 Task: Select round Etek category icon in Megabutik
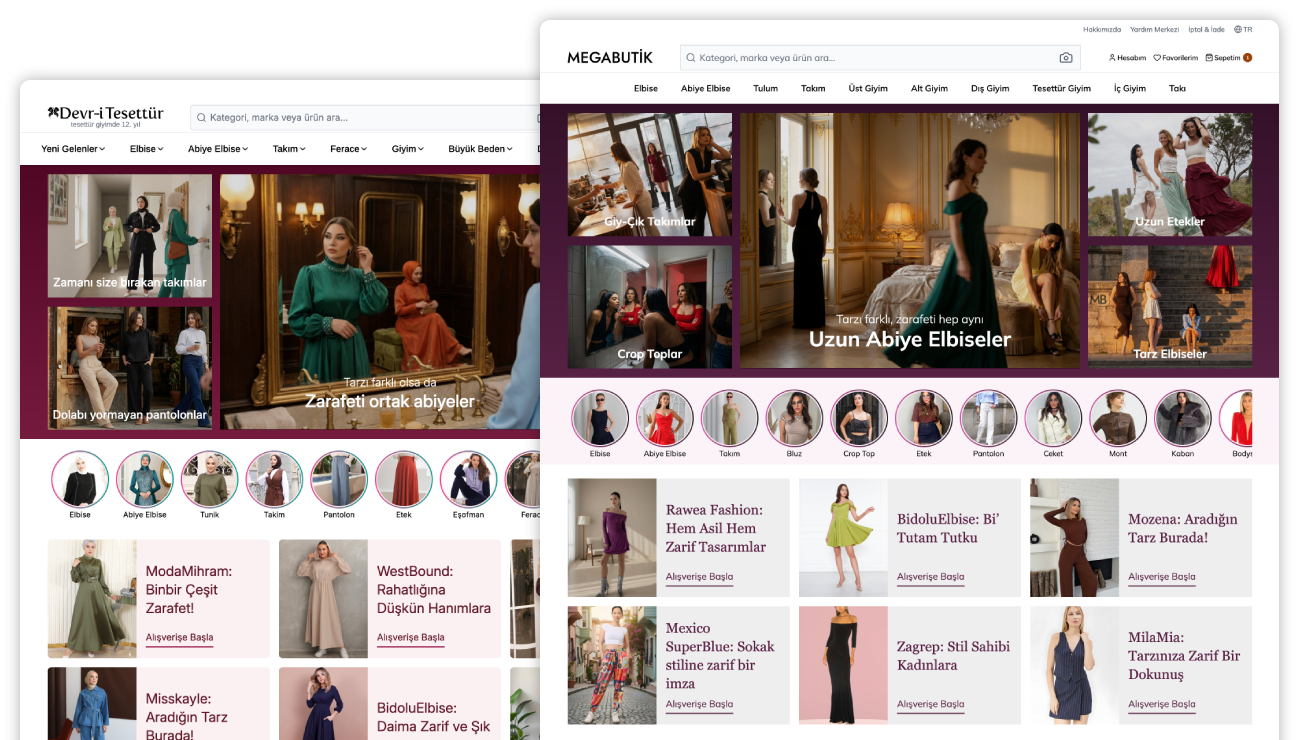click(924, 418)
